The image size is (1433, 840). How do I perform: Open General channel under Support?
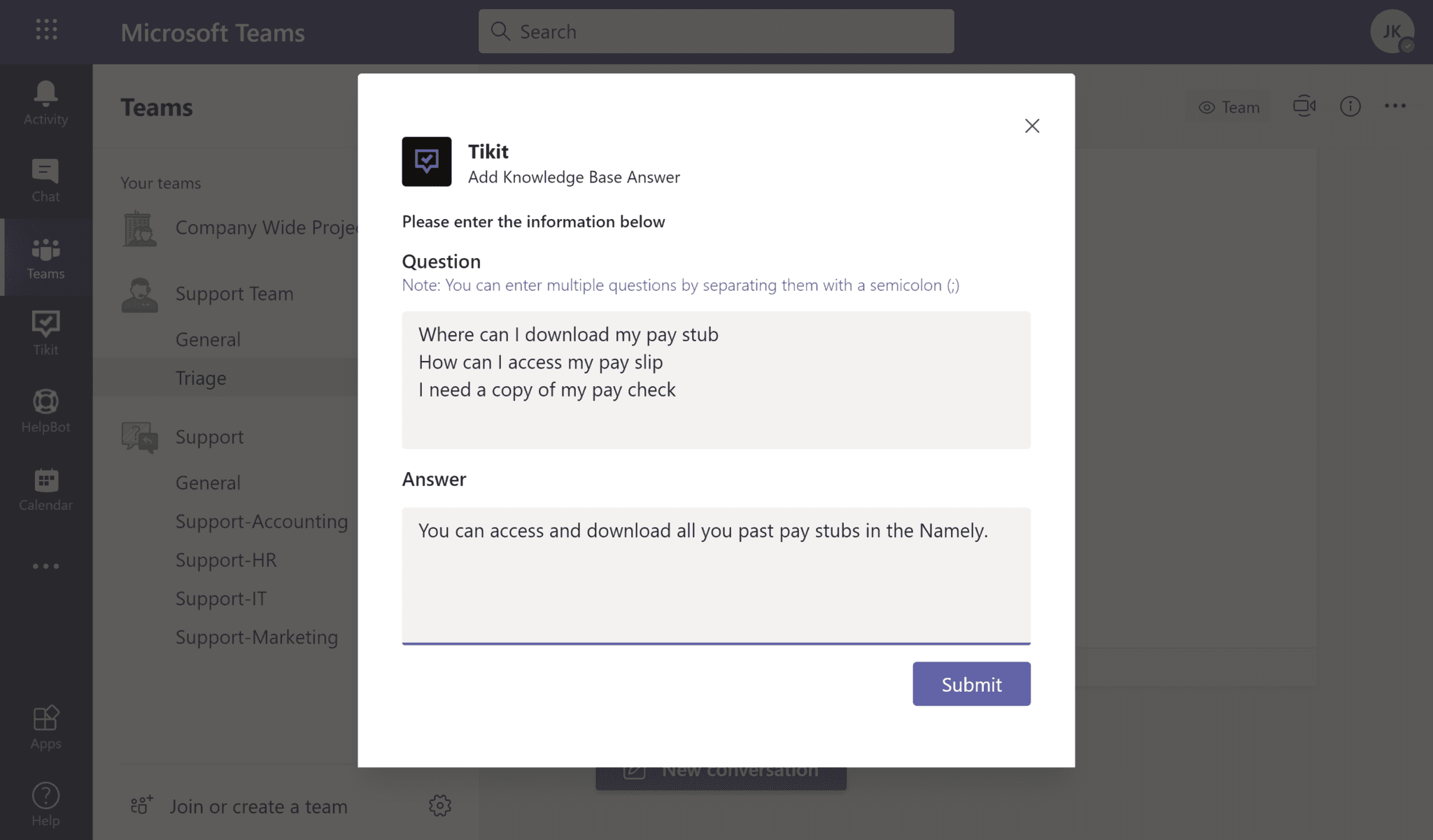(x=208, y=483)
